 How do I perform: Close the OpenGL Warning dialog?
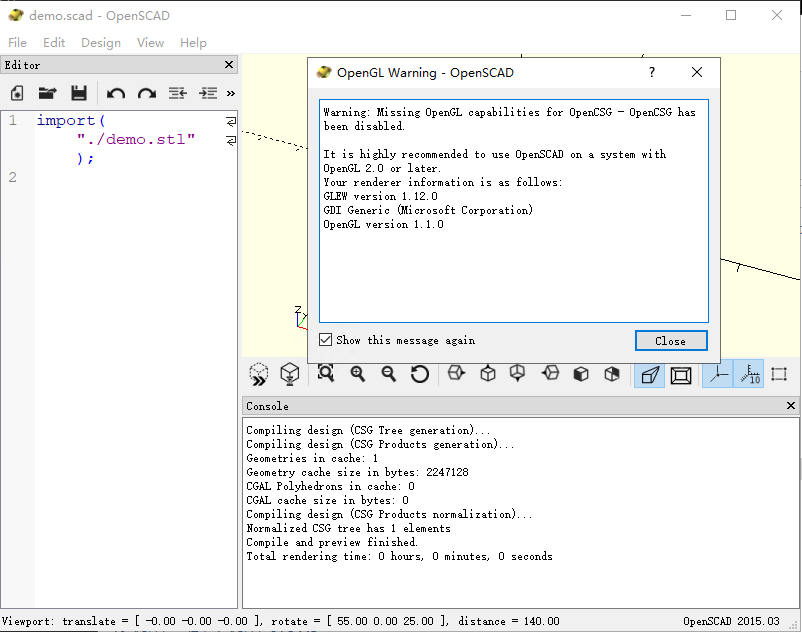(670, 340)
